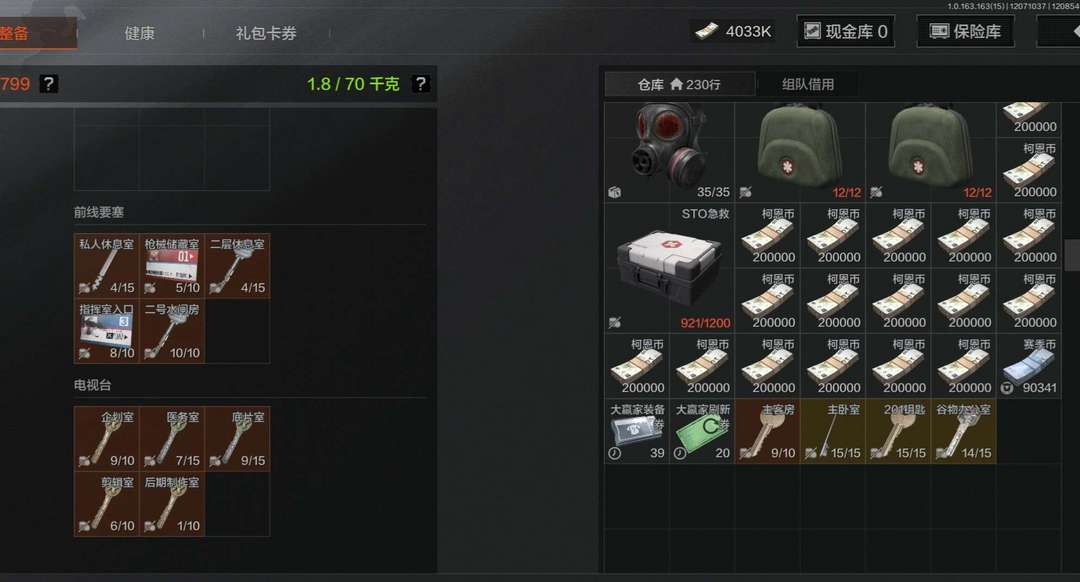Open the 现金库 cash vault
This screenshot has width=1080, height=582.
click(x=846, y=32)
